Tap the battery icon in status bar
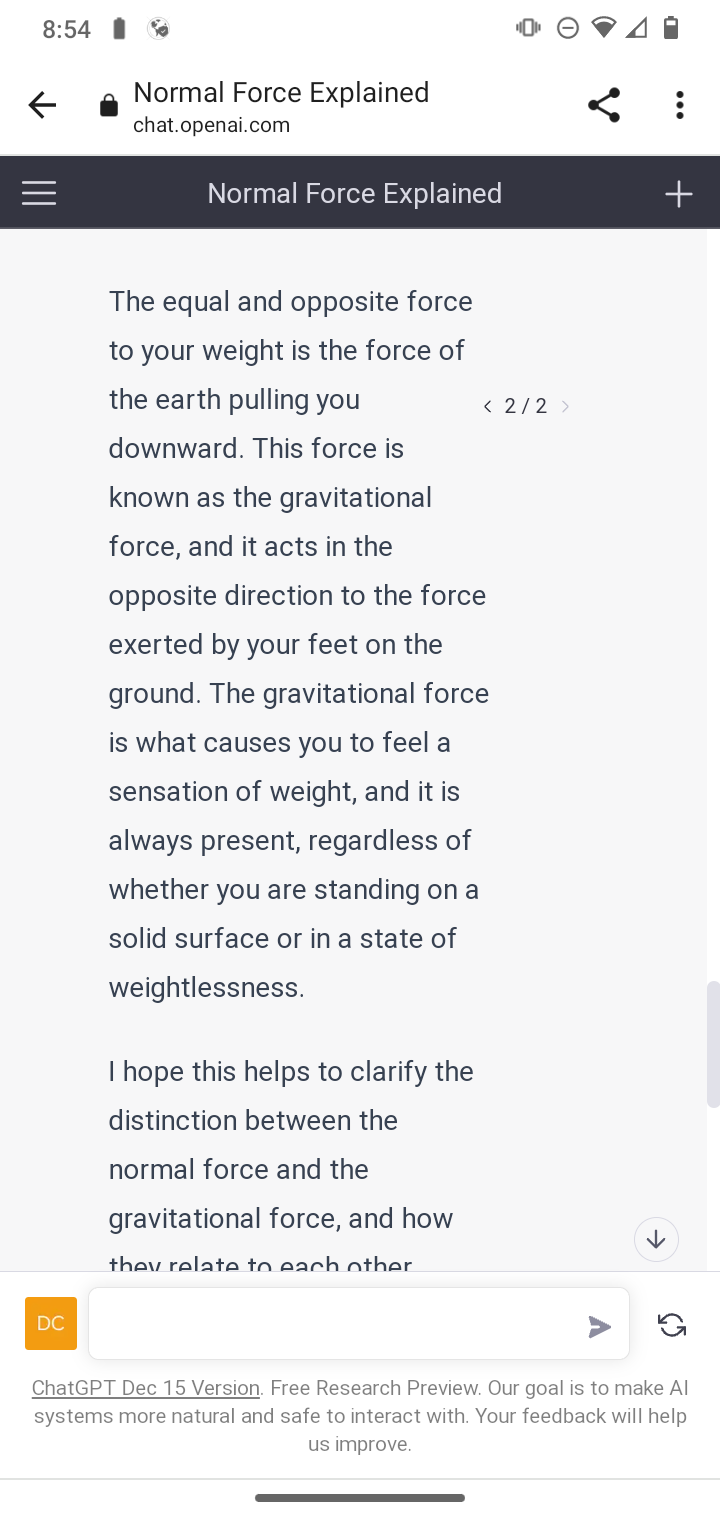720x1520 pixels. [671, 28]
